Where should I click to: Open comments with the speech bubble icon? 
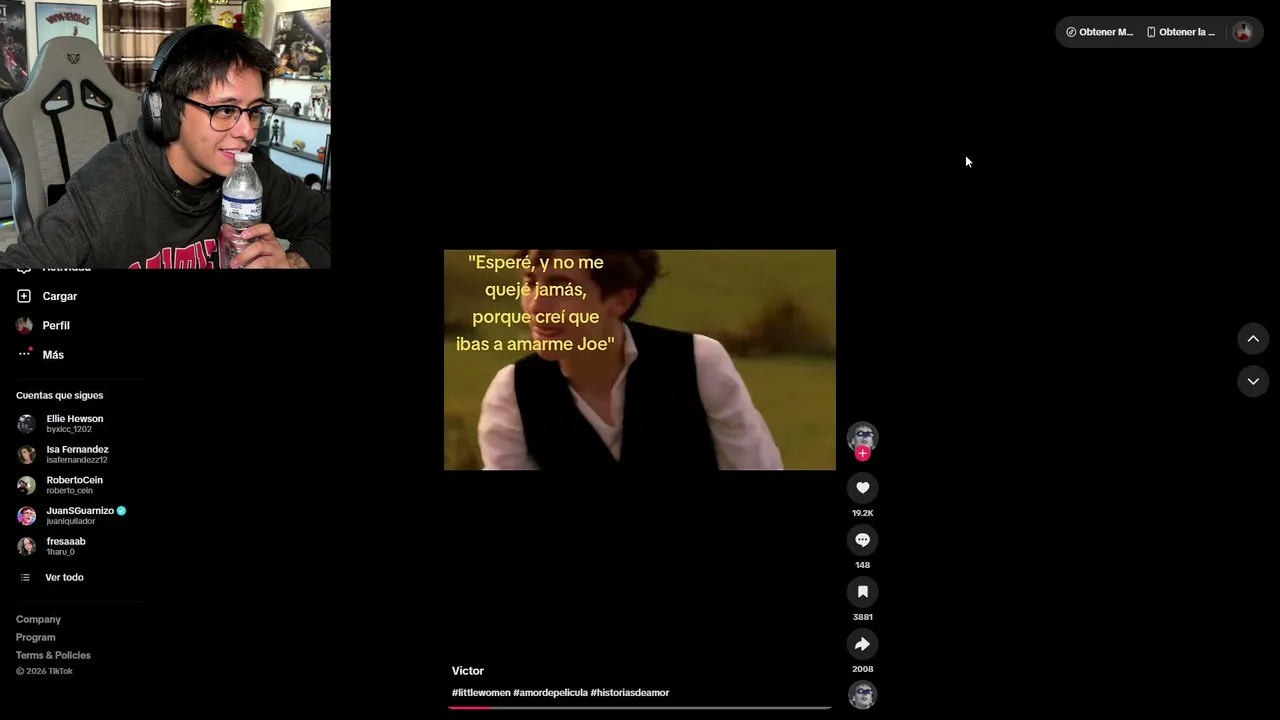(862, 540)
